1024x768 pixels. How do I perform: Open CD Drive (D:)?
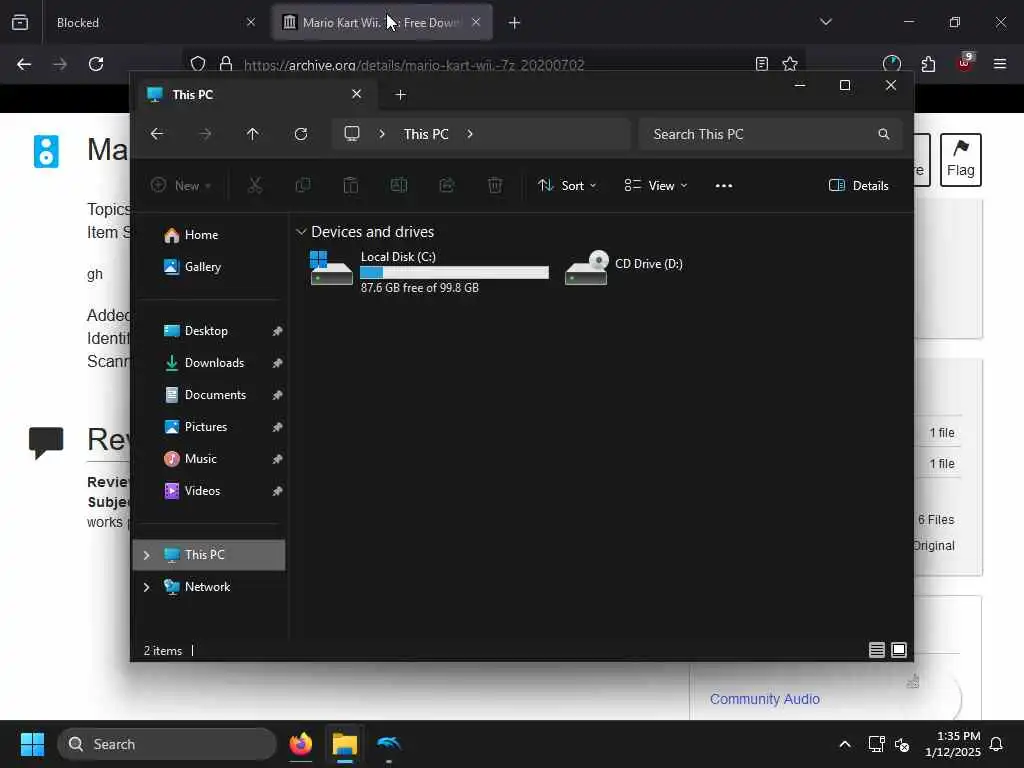point(624,266)
